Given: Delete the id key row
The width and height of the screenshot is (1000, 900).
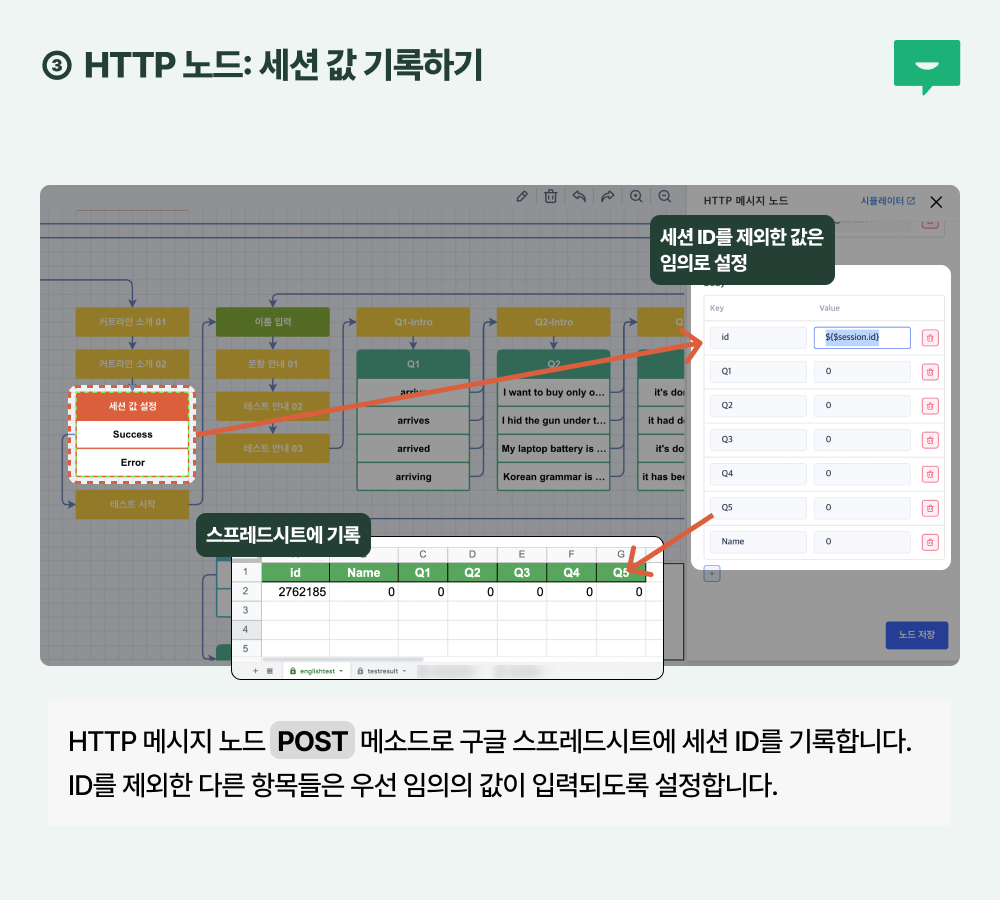Looking at the screenshot, I should pos(930,338).
